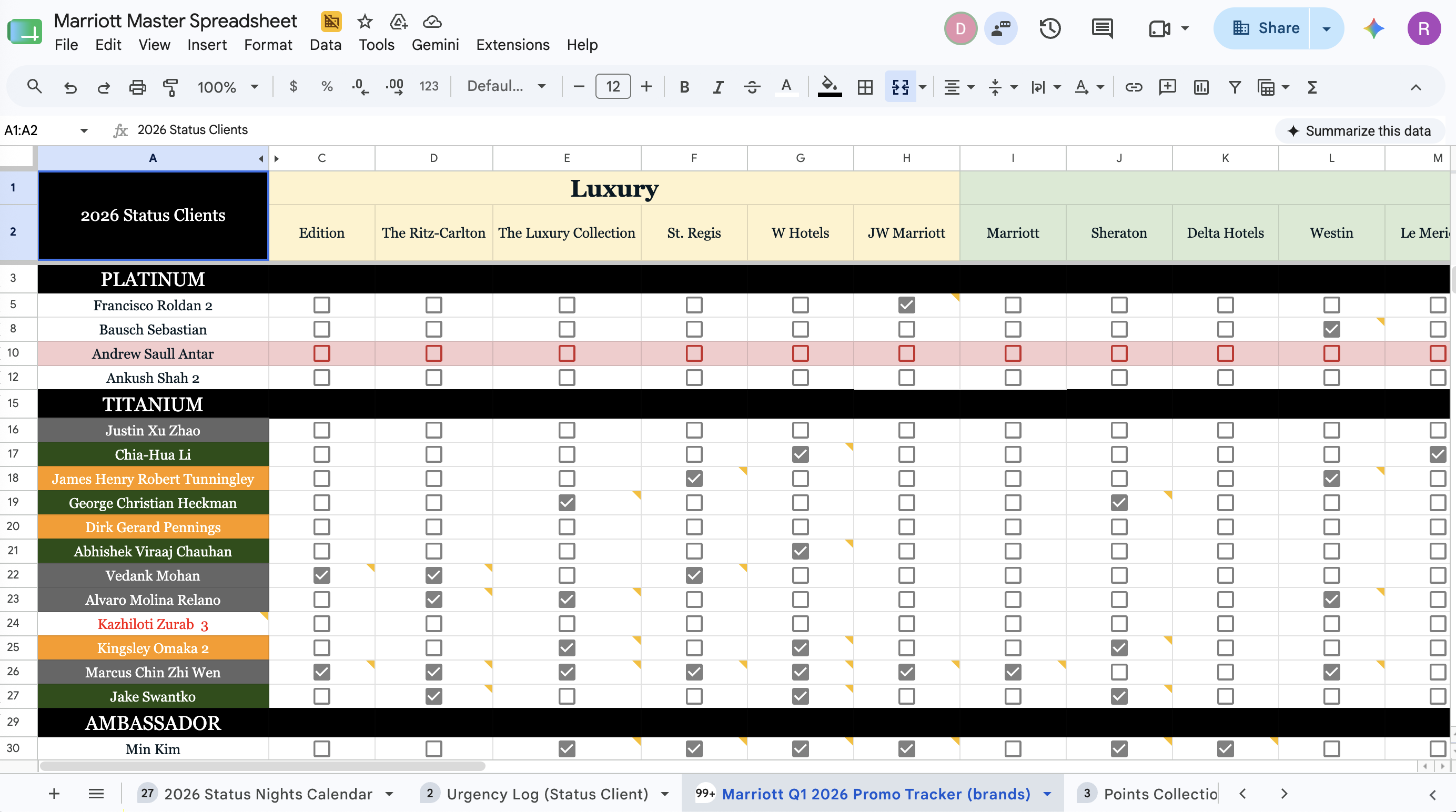The image size is (1456, 812).
Task: Open Marriott Q1 2026 Promo Tracker tab menu
Action: (1047, 794)
